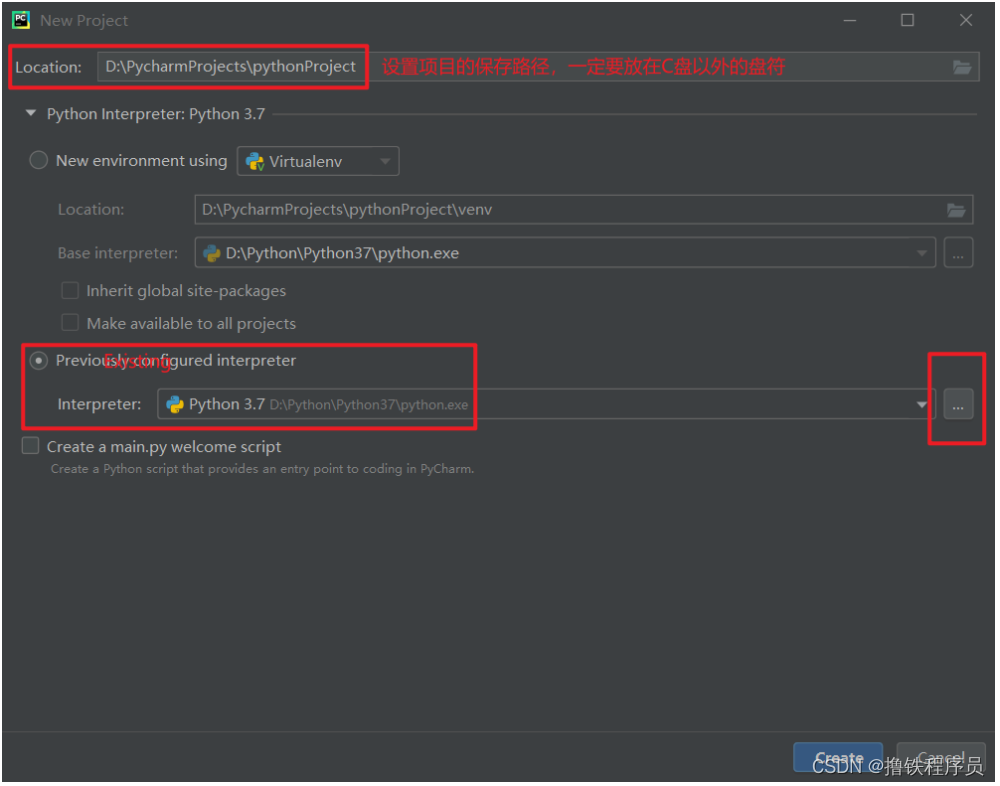This screenshot has height=786, width=1000.
Task: Click the 'Base interpreter:' label
Action: click(118, 254)
